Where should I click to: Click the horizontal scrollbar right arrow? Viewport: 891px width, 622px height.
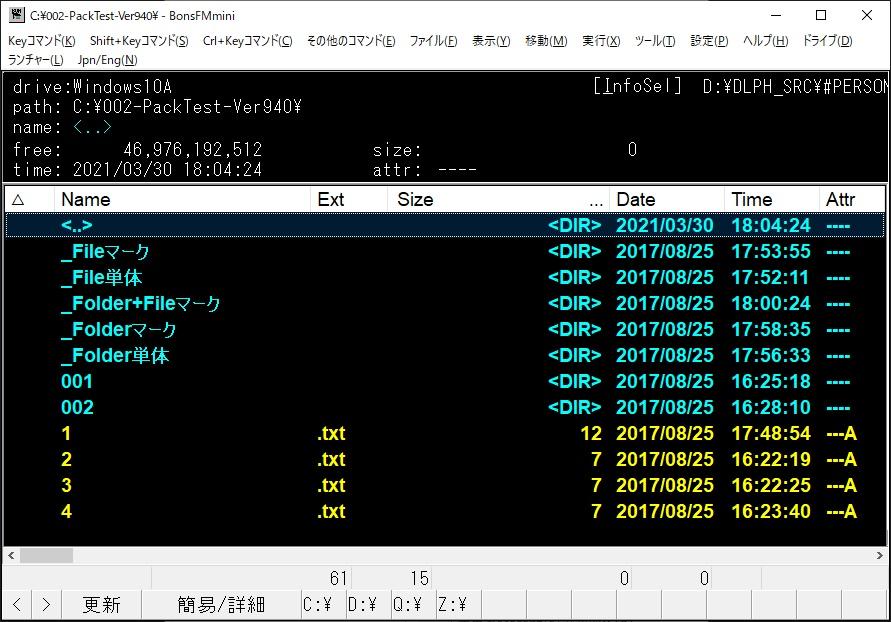(x=879, y=555)
